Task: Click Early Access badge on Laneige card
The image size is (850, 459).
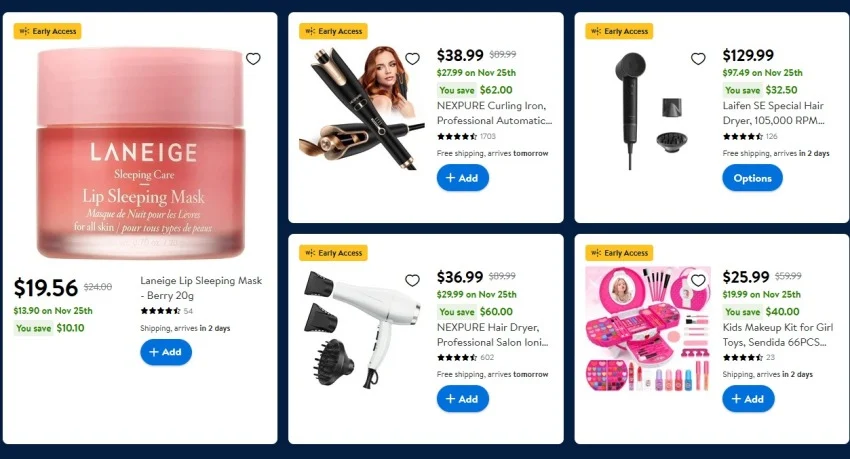Action: coord(48,31)
